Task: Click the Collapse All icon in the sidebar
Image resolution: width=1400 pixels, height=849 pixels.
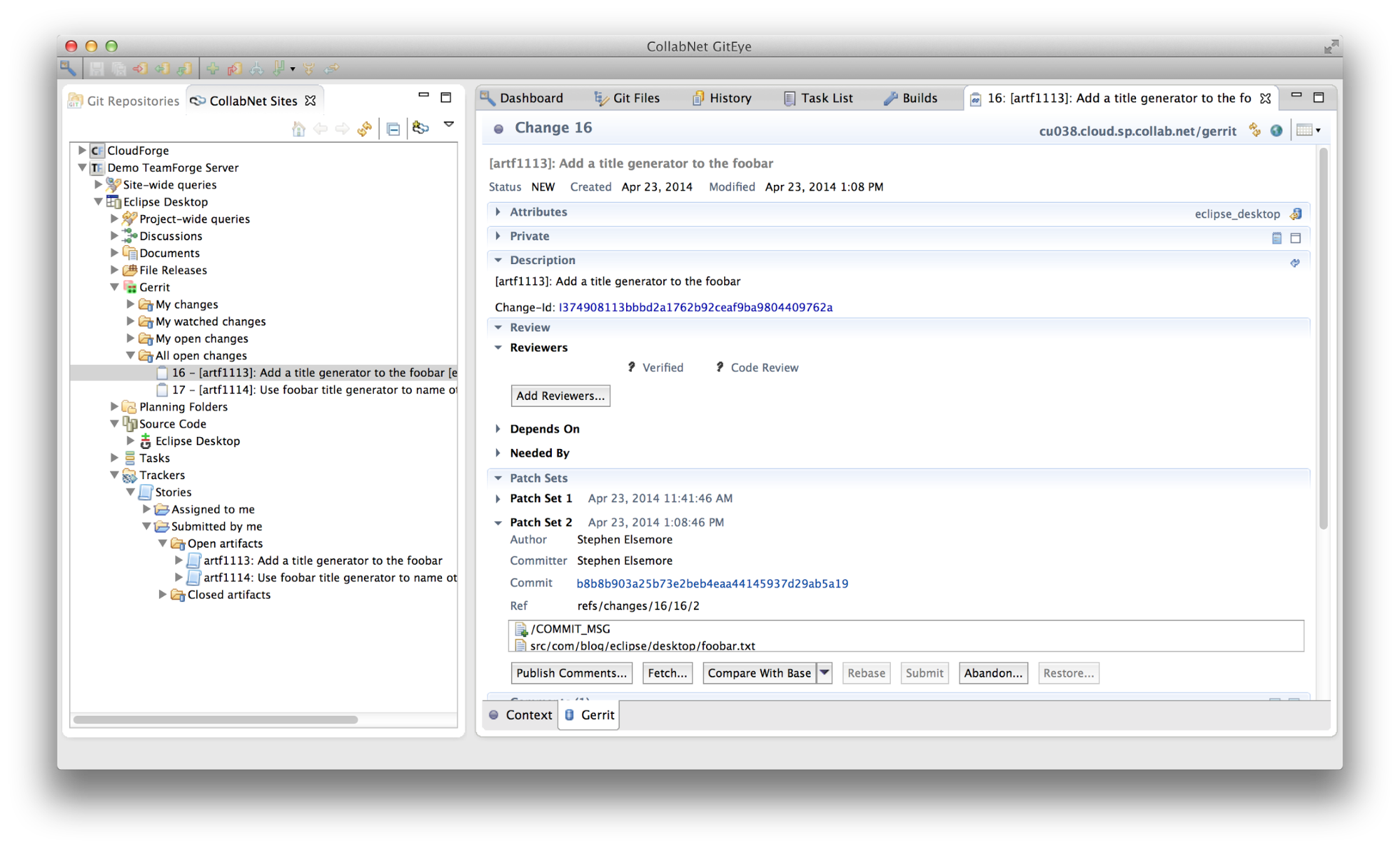Action: point(394,129)
